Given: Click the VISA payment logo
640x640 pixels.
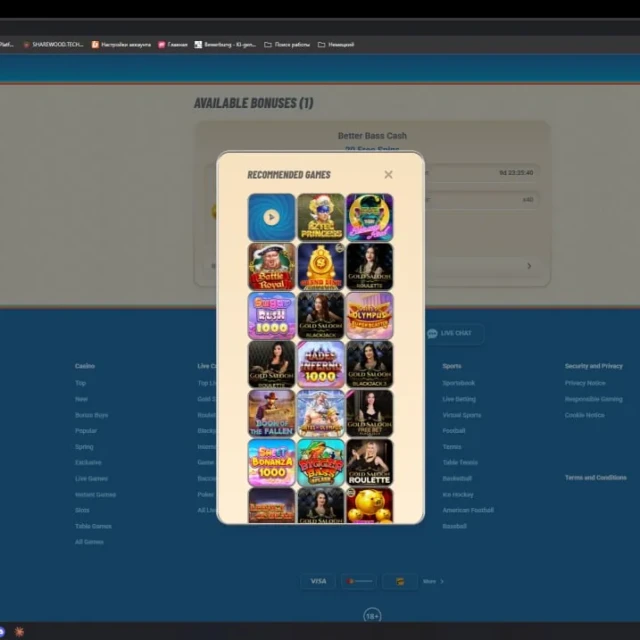Looking at the screenshot, I should click(x=318, y=581).
